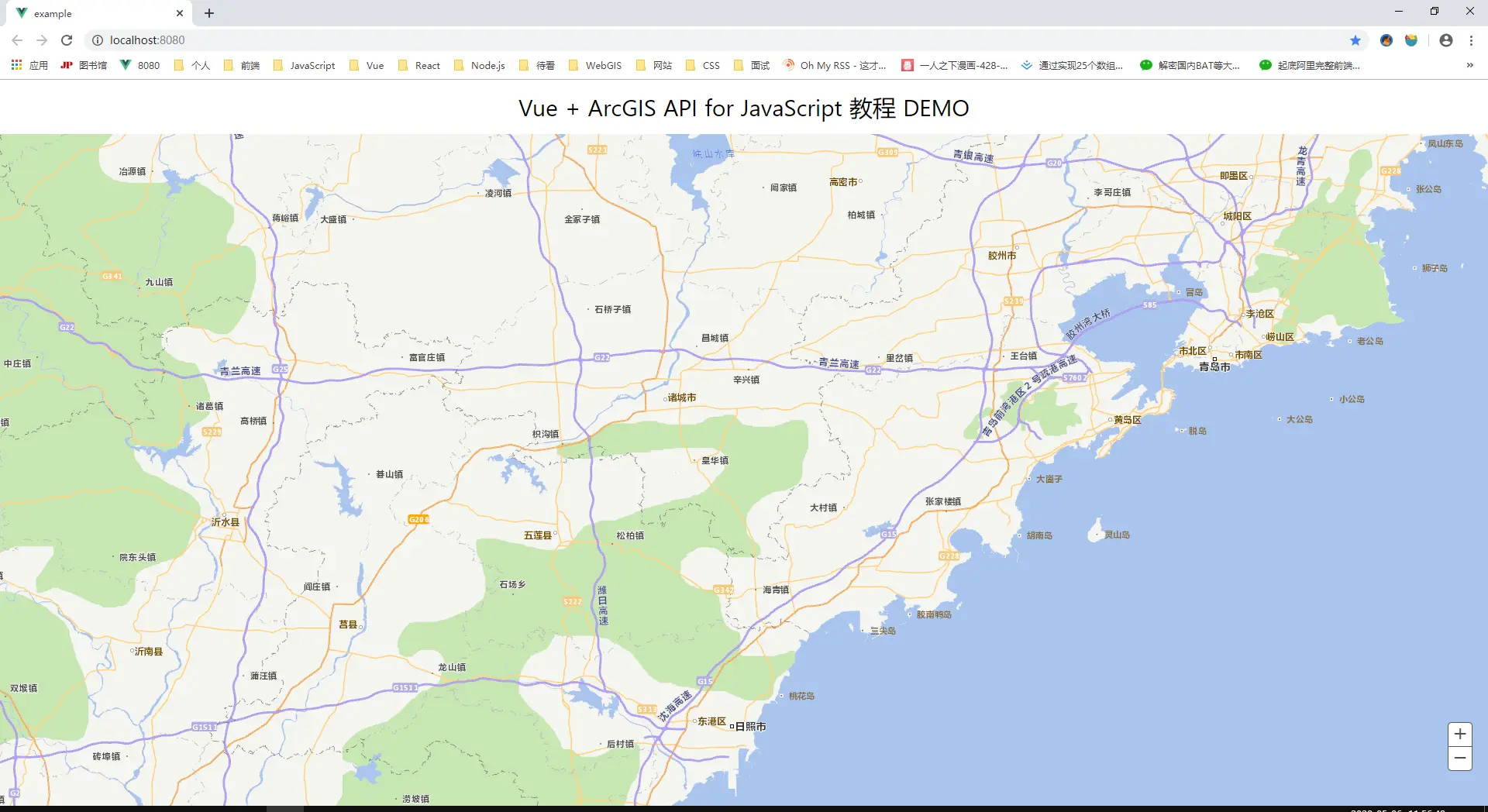Viewport: 1488px width, 812px height.
Task: Click the 灵山岛 island label
Action: click(x=1118, y=535)
